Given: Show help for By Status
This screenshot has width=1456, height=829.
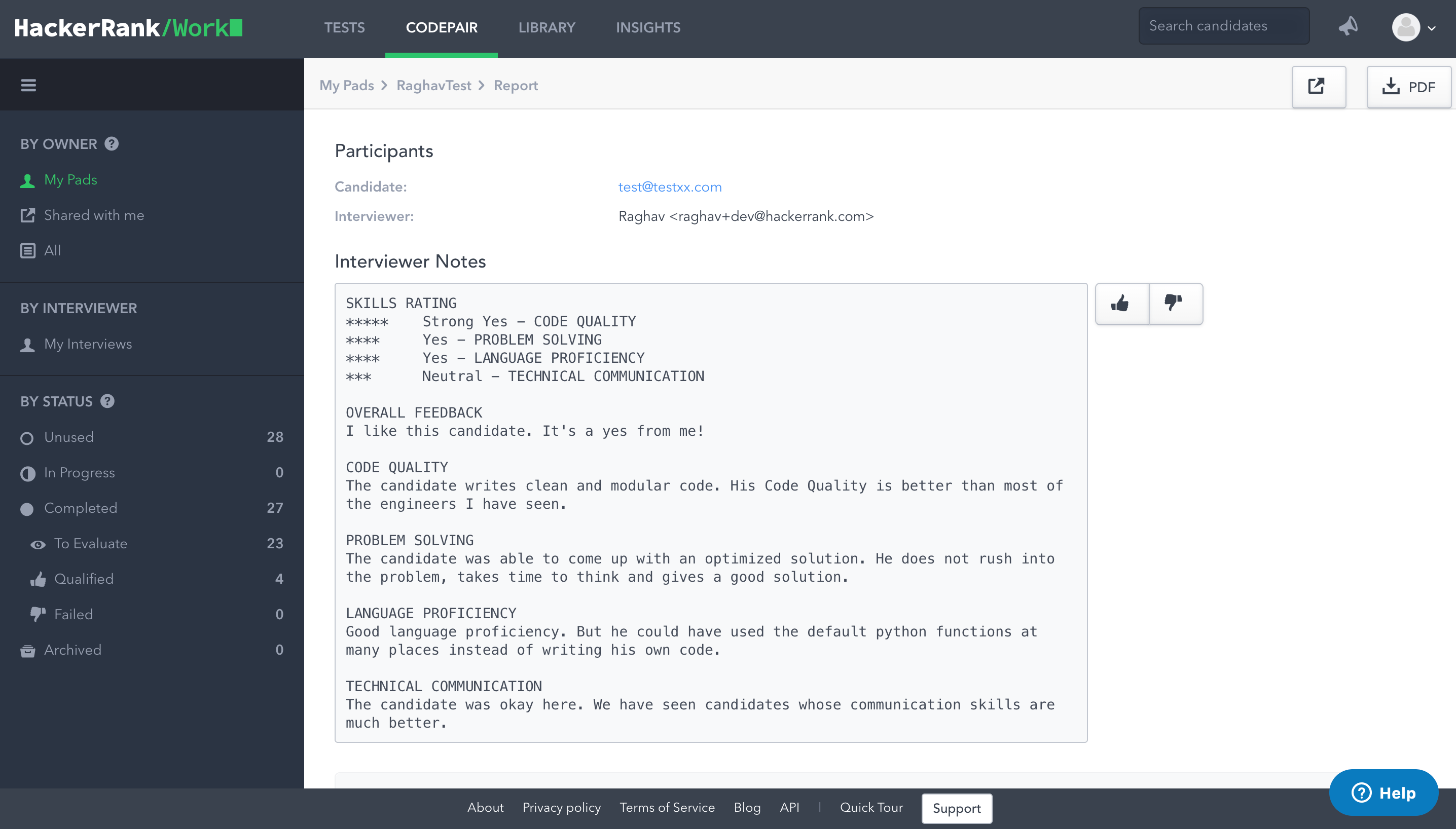Looking at the screenshot, I should tap(107, 401).
